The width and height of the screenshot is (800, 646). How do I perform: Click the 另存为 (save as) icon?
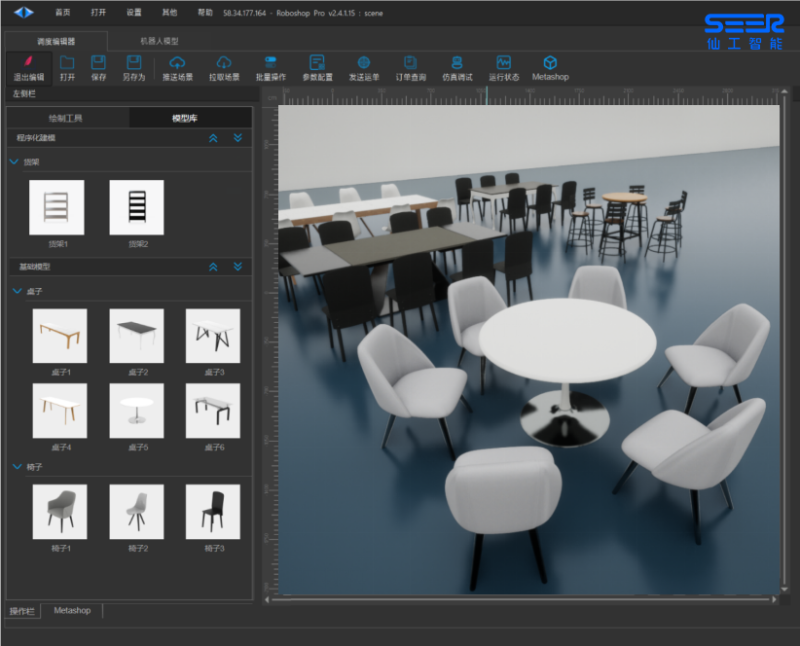click(x=134, y=63)
